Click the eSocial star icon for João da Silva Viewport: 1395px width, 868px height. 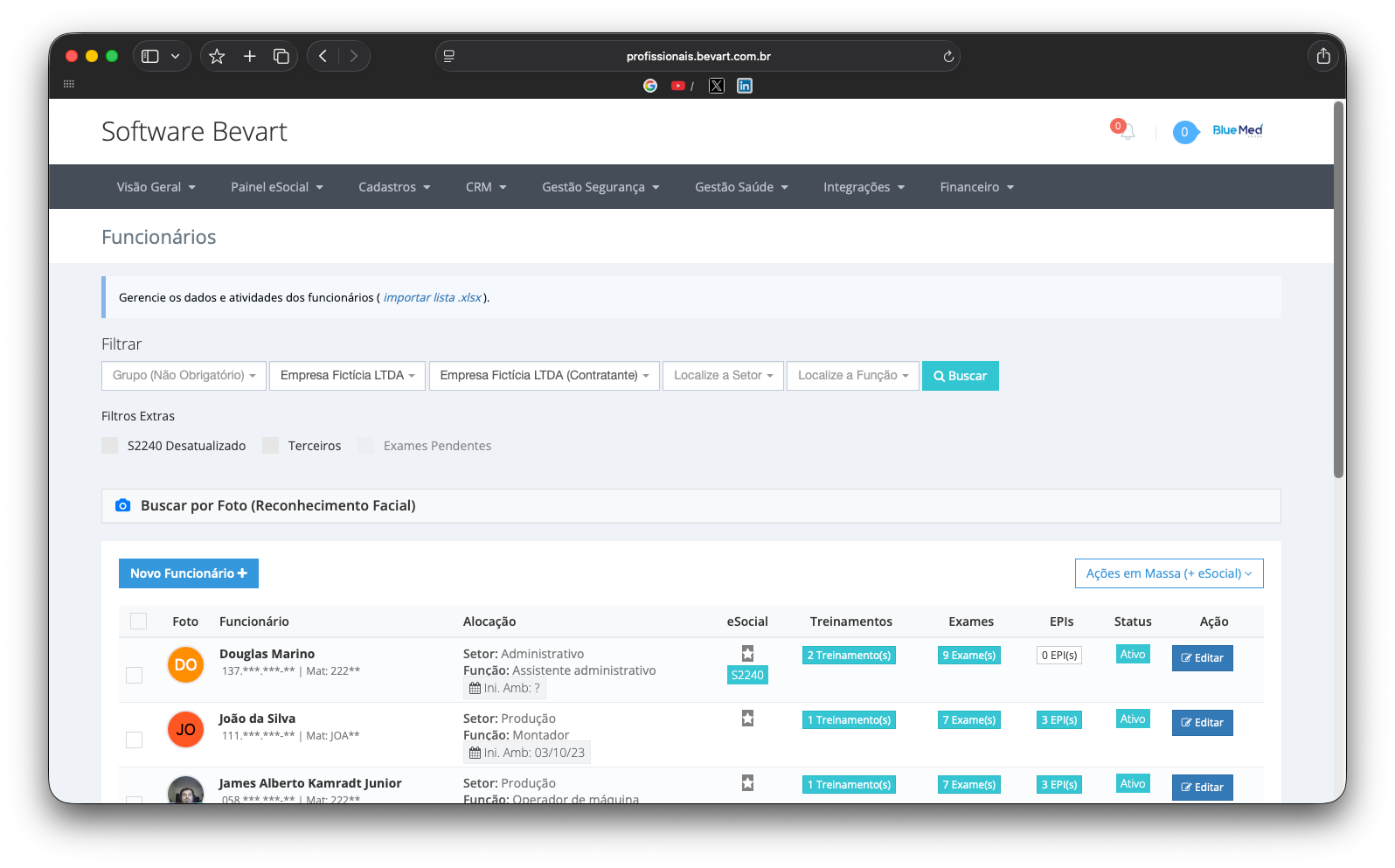click(x=747, y=718)
